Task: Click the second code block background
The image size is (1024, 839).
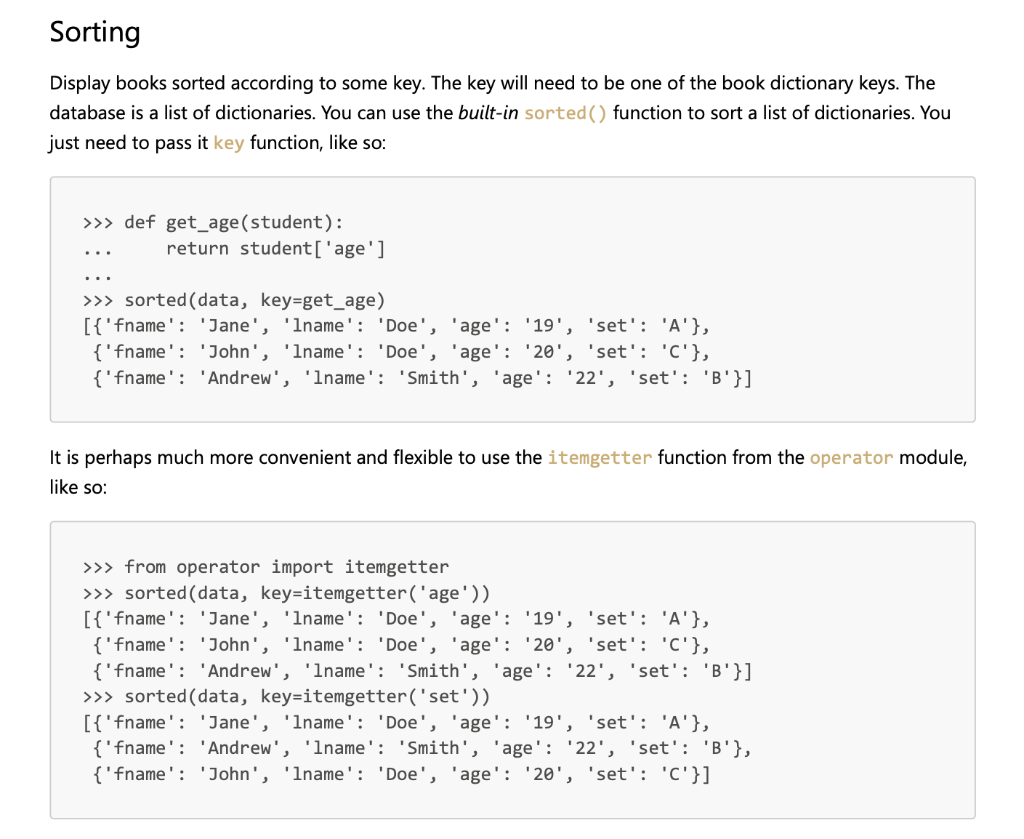Action: (513, 670)
